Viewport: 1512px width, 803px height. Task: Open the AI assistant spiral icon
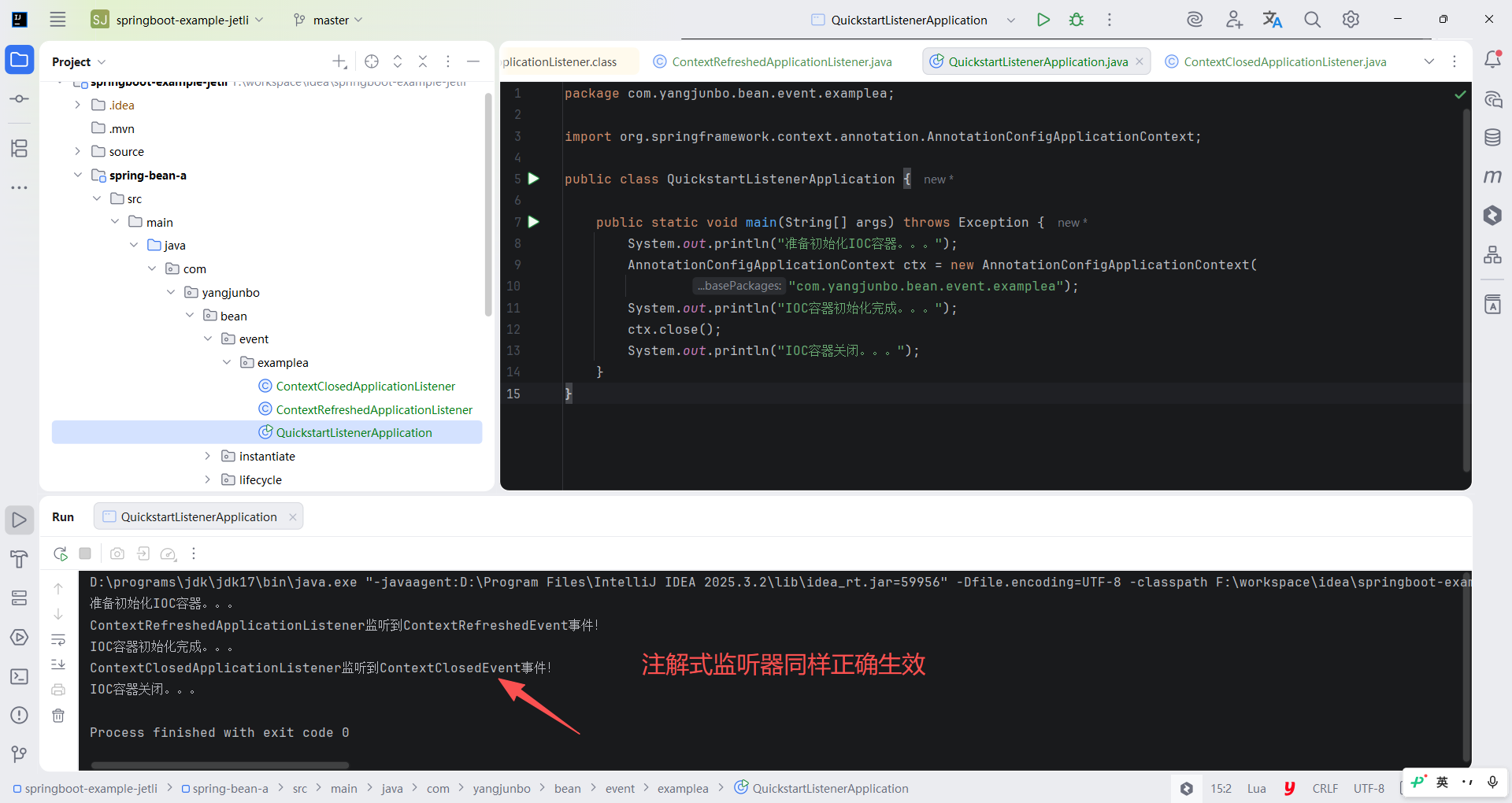1195,20
